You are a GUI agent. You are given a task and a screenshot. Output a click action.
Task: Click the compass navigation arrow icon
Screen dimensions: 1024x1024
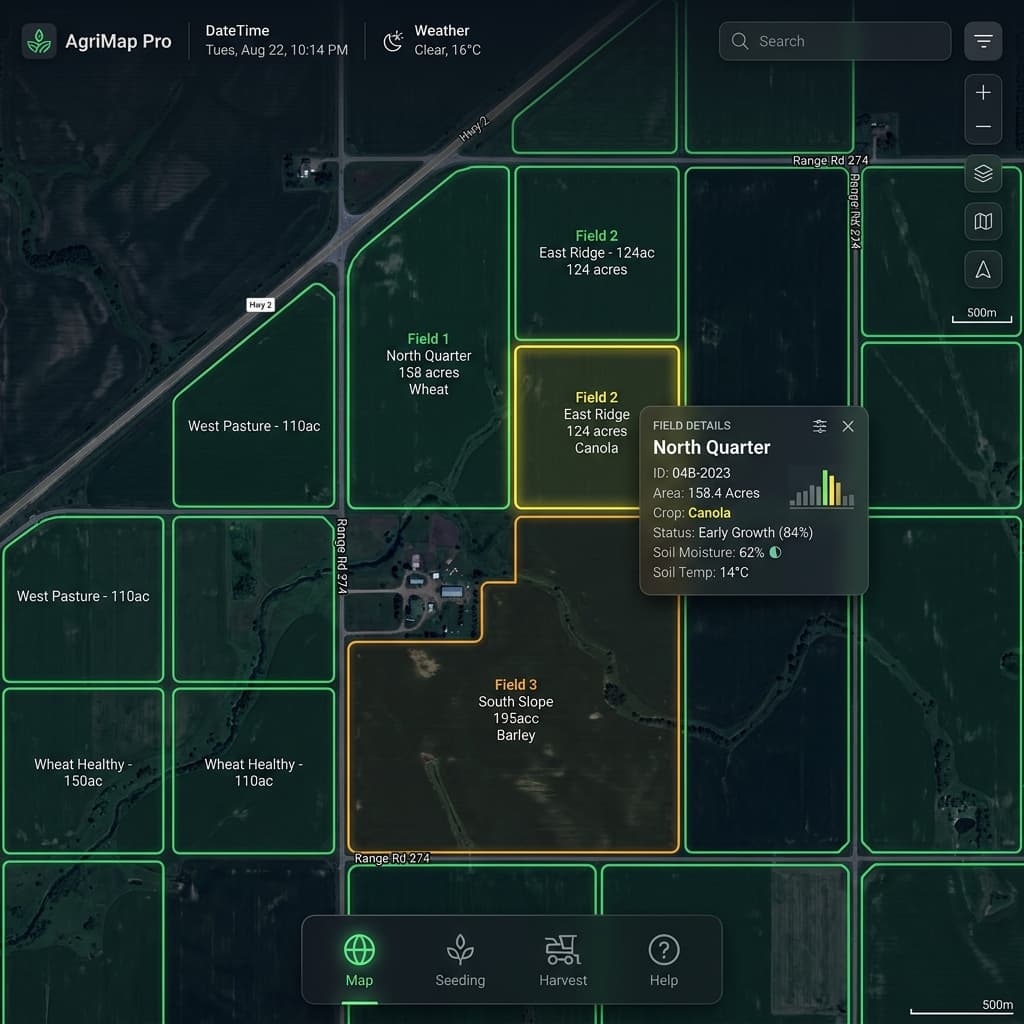pos(983,269)
